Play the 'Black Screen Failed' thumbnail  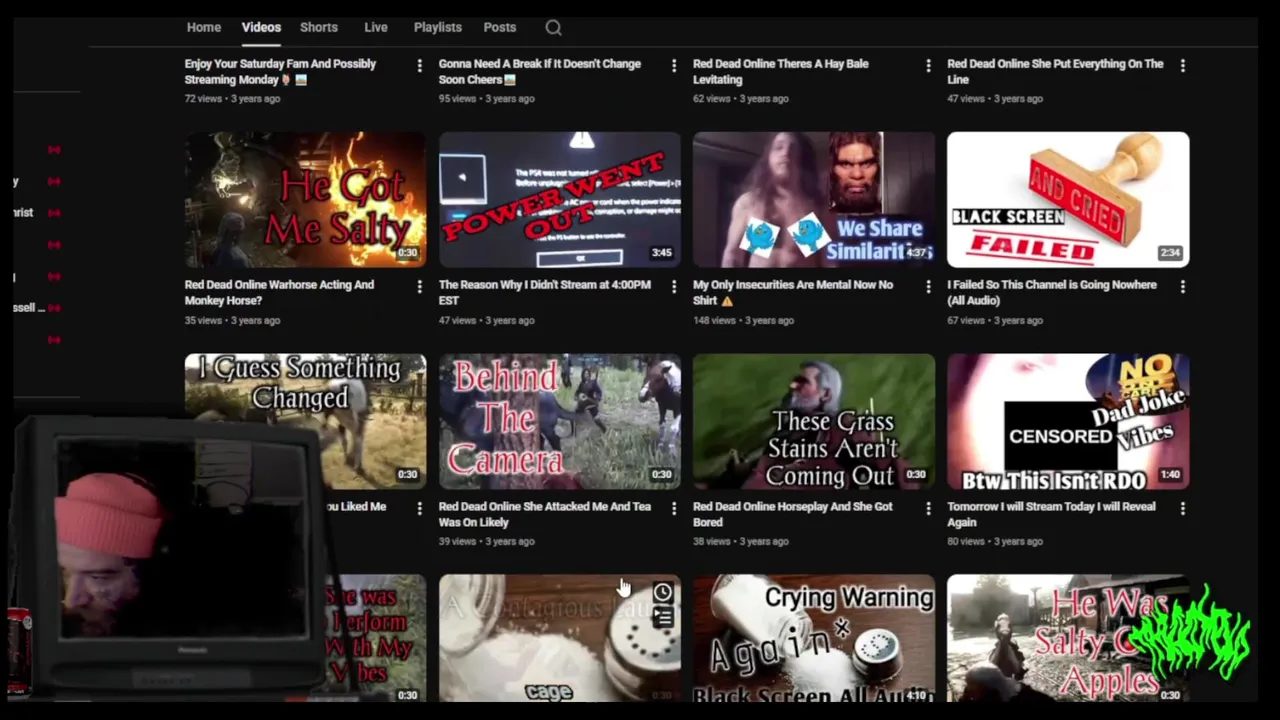[x=1068, y=200]
